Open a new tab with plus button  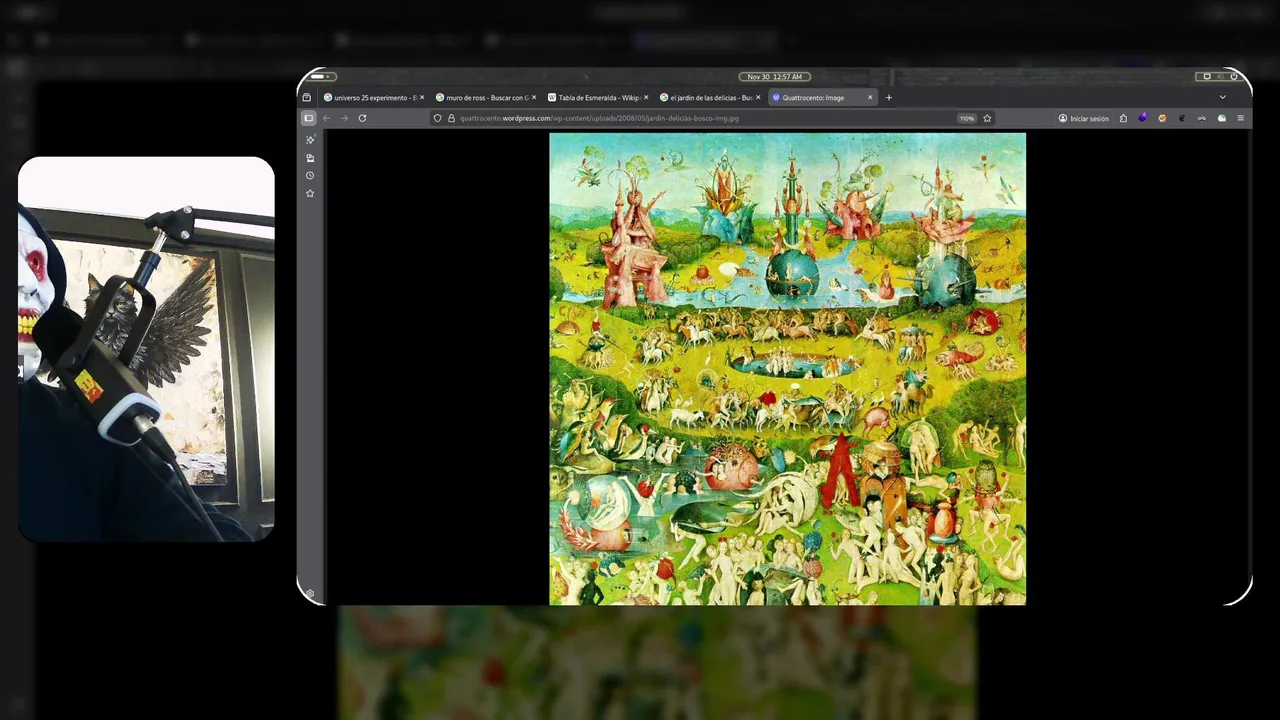(888, 97)
